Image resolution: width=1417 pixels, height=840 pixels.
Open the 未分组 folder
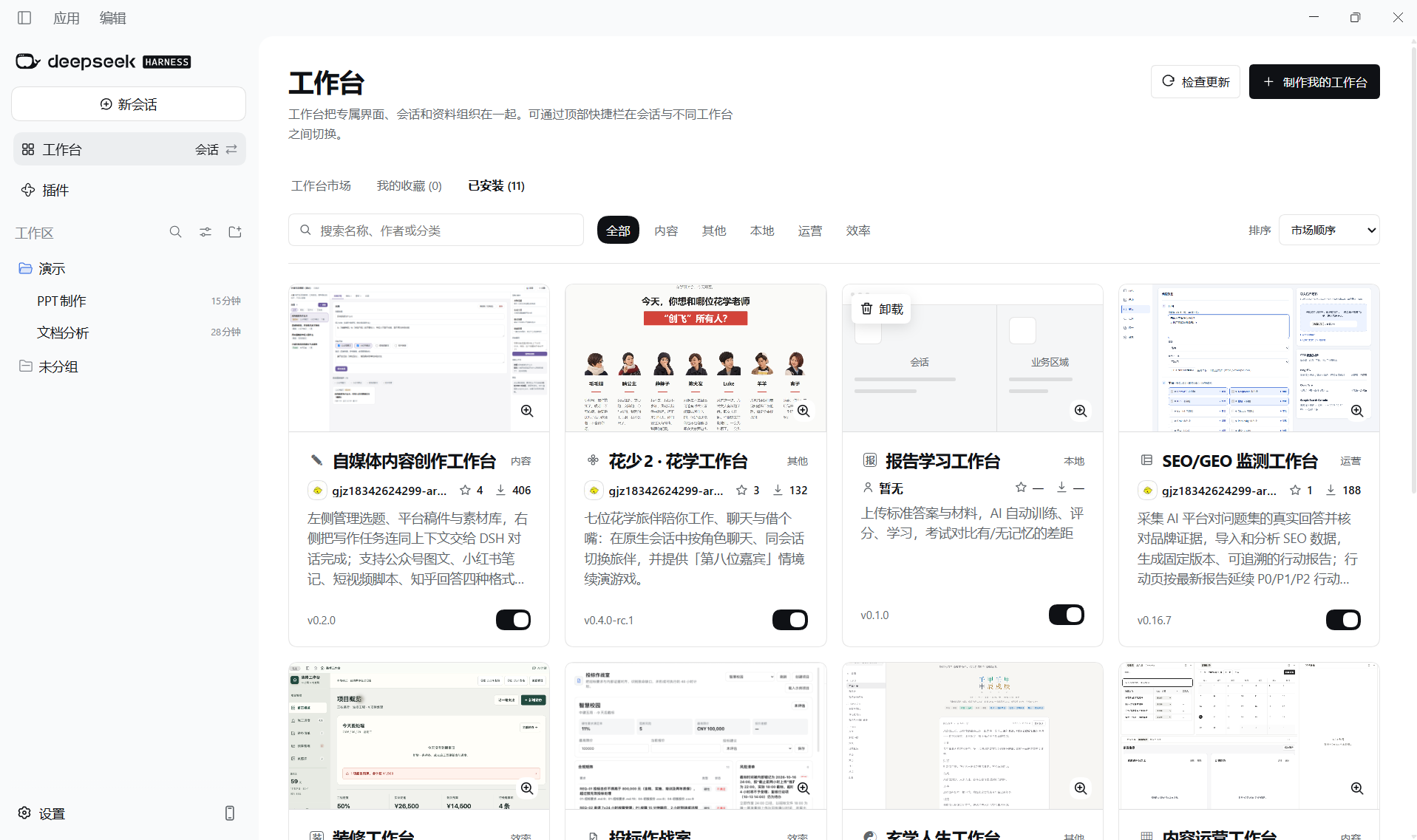click(x=48, y=366)
